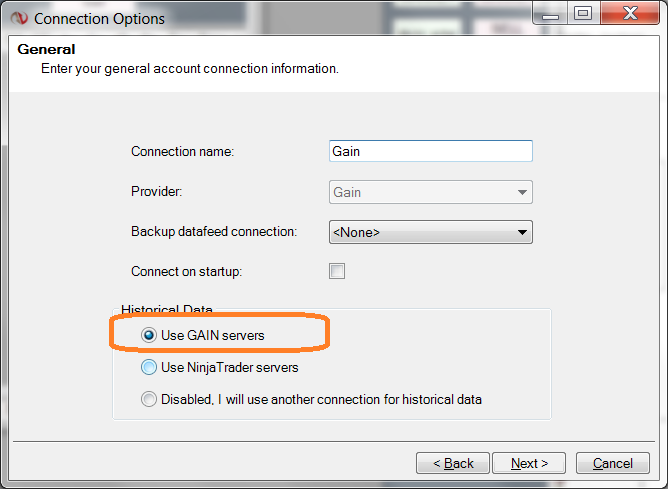
Task: Click the Connect on startup label
Action: point(186,271)
